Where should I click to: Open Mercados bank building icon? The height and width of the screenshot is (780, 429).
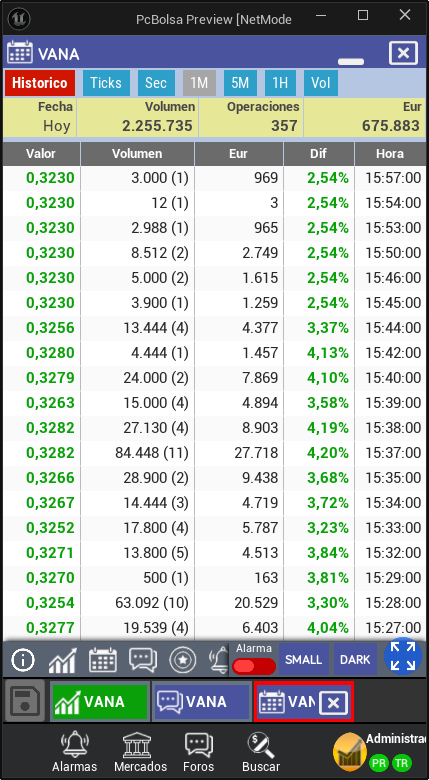[140, 745]
